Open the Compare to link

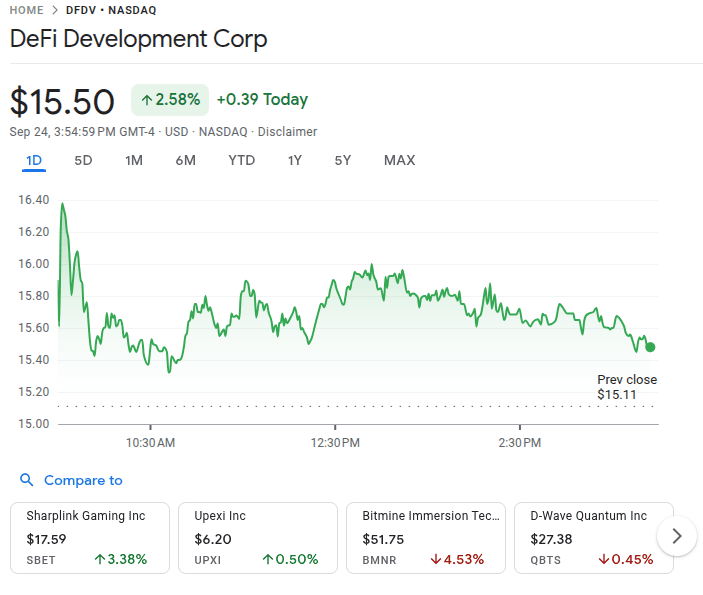83,480
